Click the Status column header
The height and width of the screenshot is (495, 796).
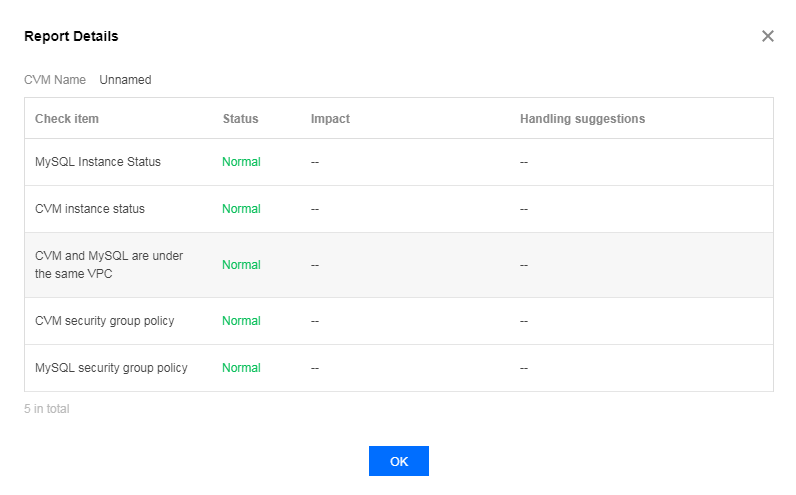(240, 119)
